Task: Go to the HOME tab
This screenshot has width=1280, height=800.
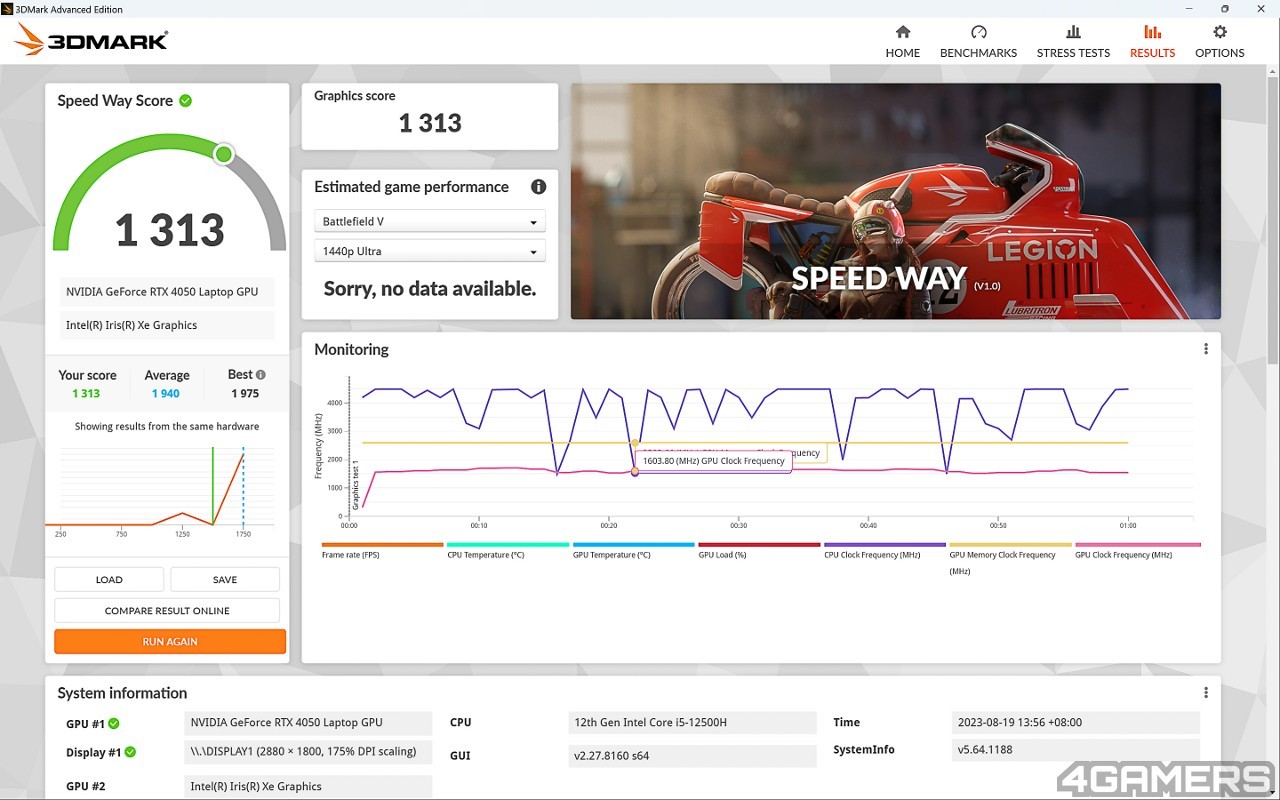Action: pos(902,42)
